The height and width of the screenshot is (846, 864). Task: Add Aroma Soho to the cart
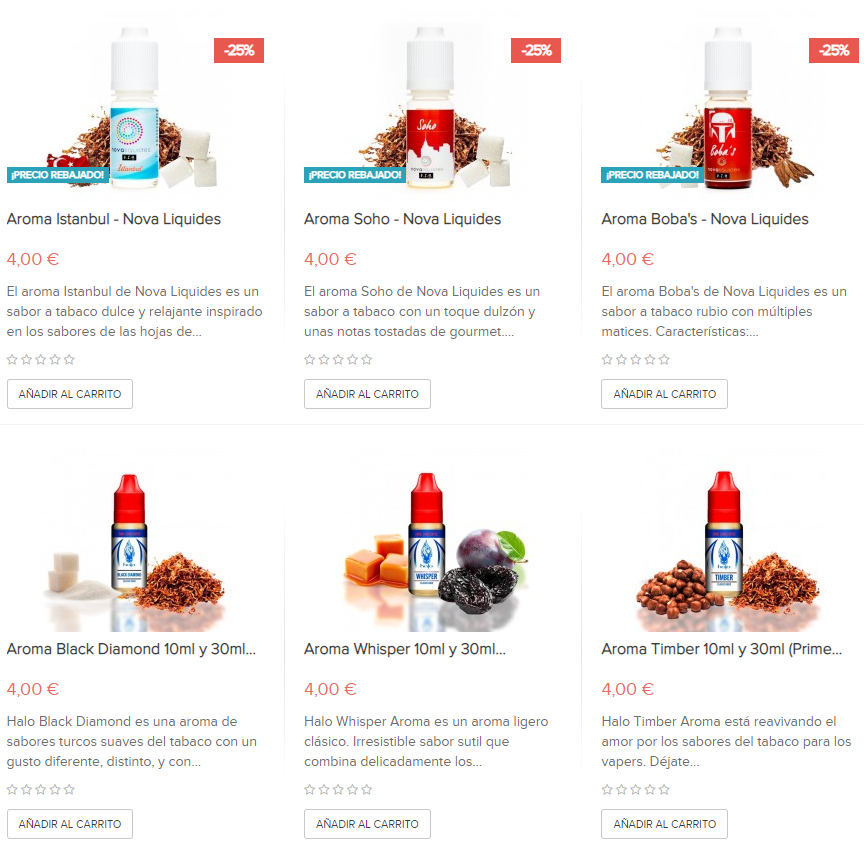[367, 394]
